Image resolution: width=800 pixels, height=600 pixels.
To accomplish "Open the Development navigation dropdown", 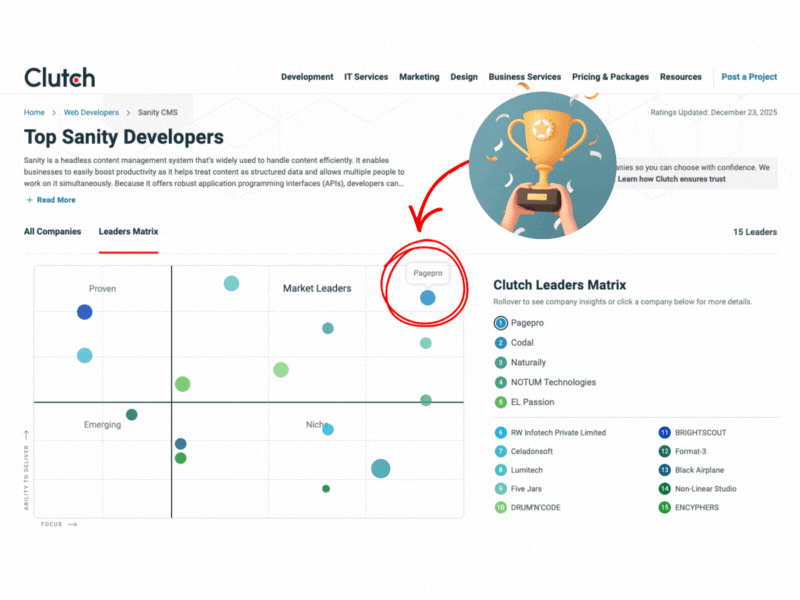I will click(x=307, y=76).
